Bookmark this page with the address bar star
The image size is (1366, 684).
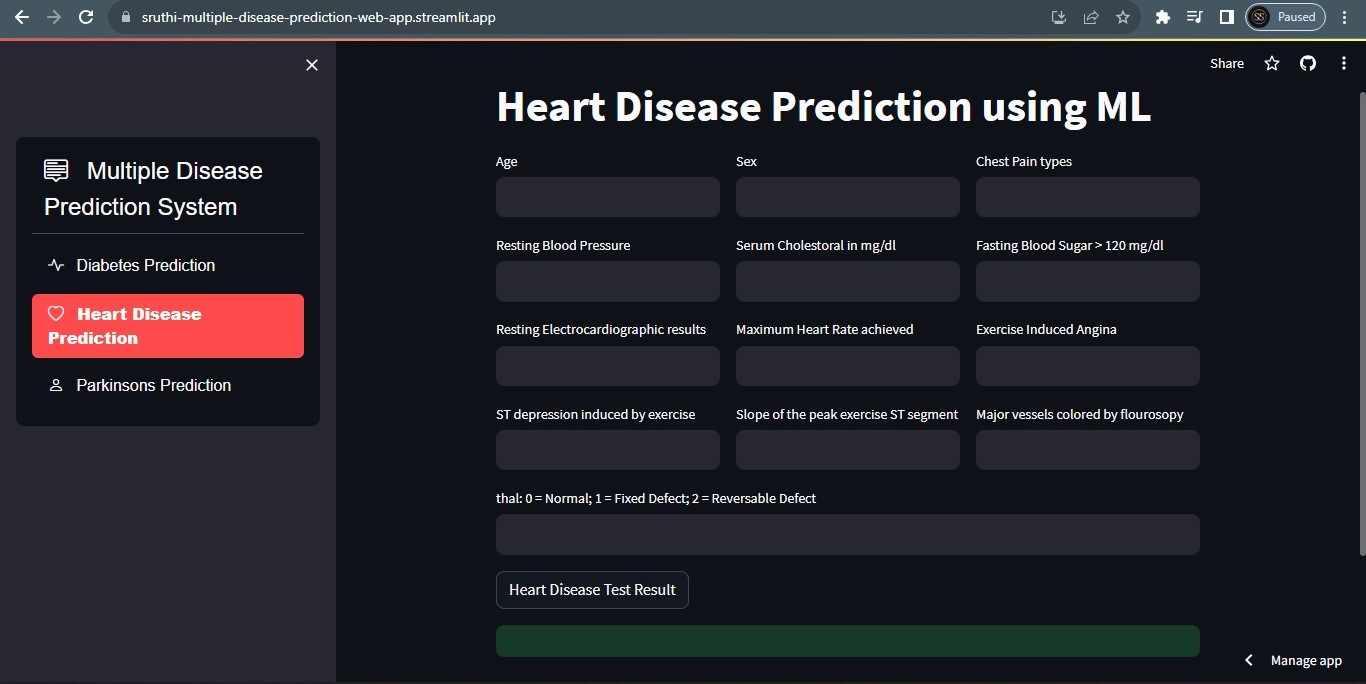click(x=1123, y=17)
